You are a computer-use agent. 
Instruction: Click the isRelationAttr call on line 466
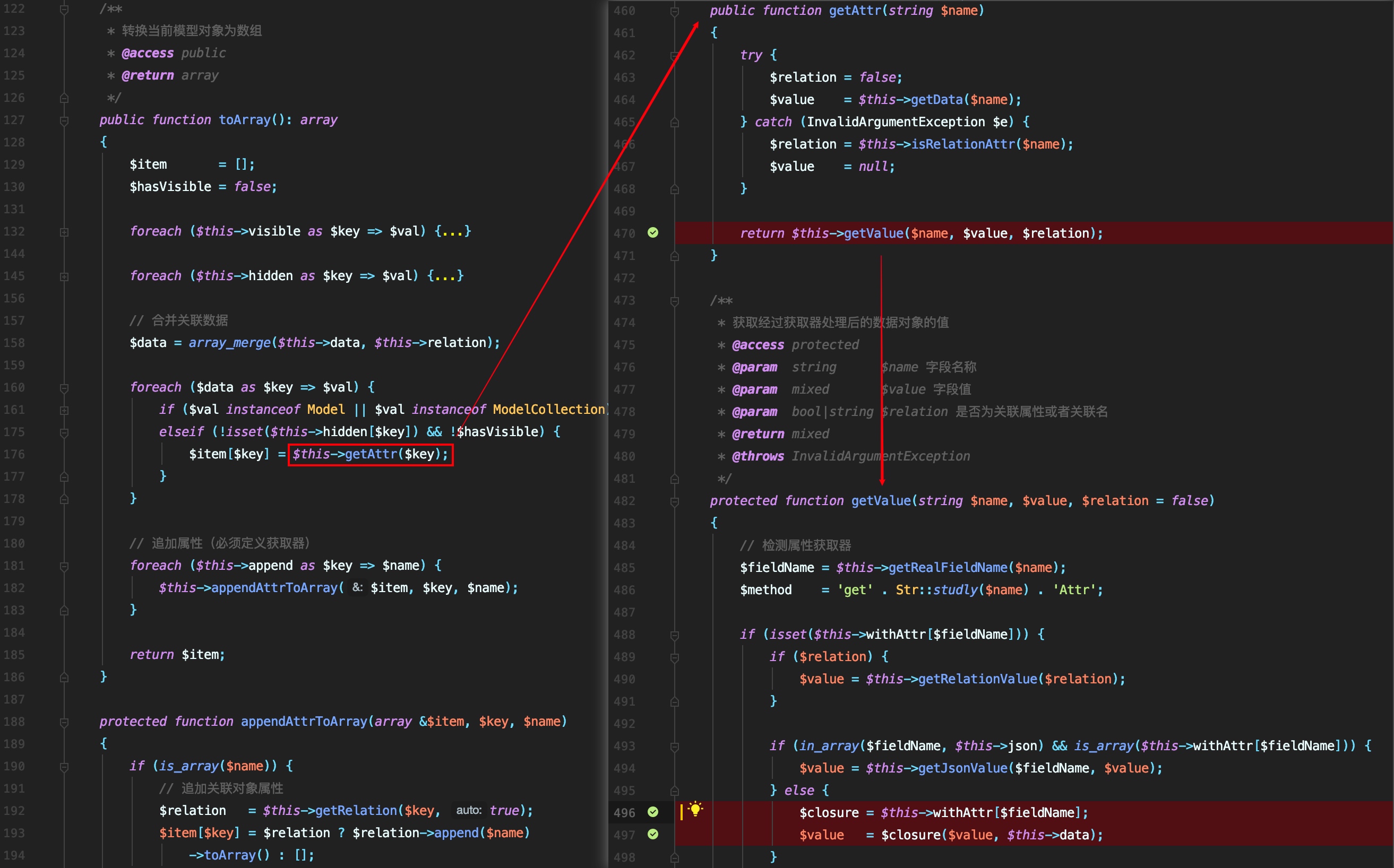[x=962, y=144]
